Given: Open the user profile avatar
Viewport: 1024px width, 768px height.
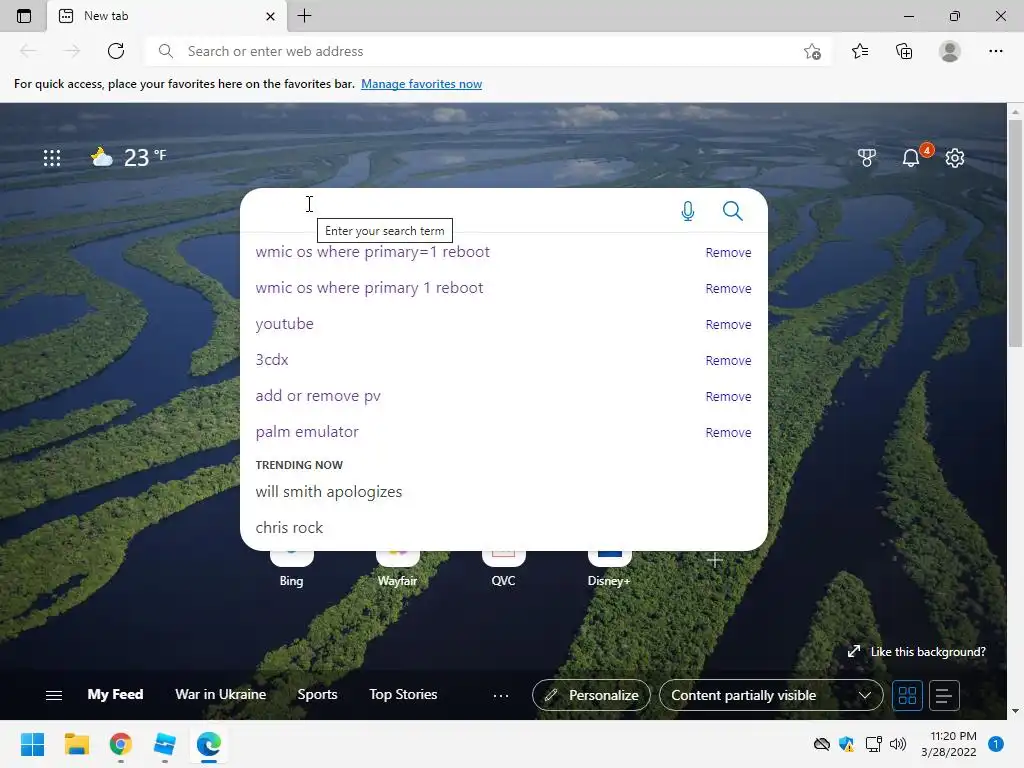Looking at the screenshot, I should (x=950, y=51).
